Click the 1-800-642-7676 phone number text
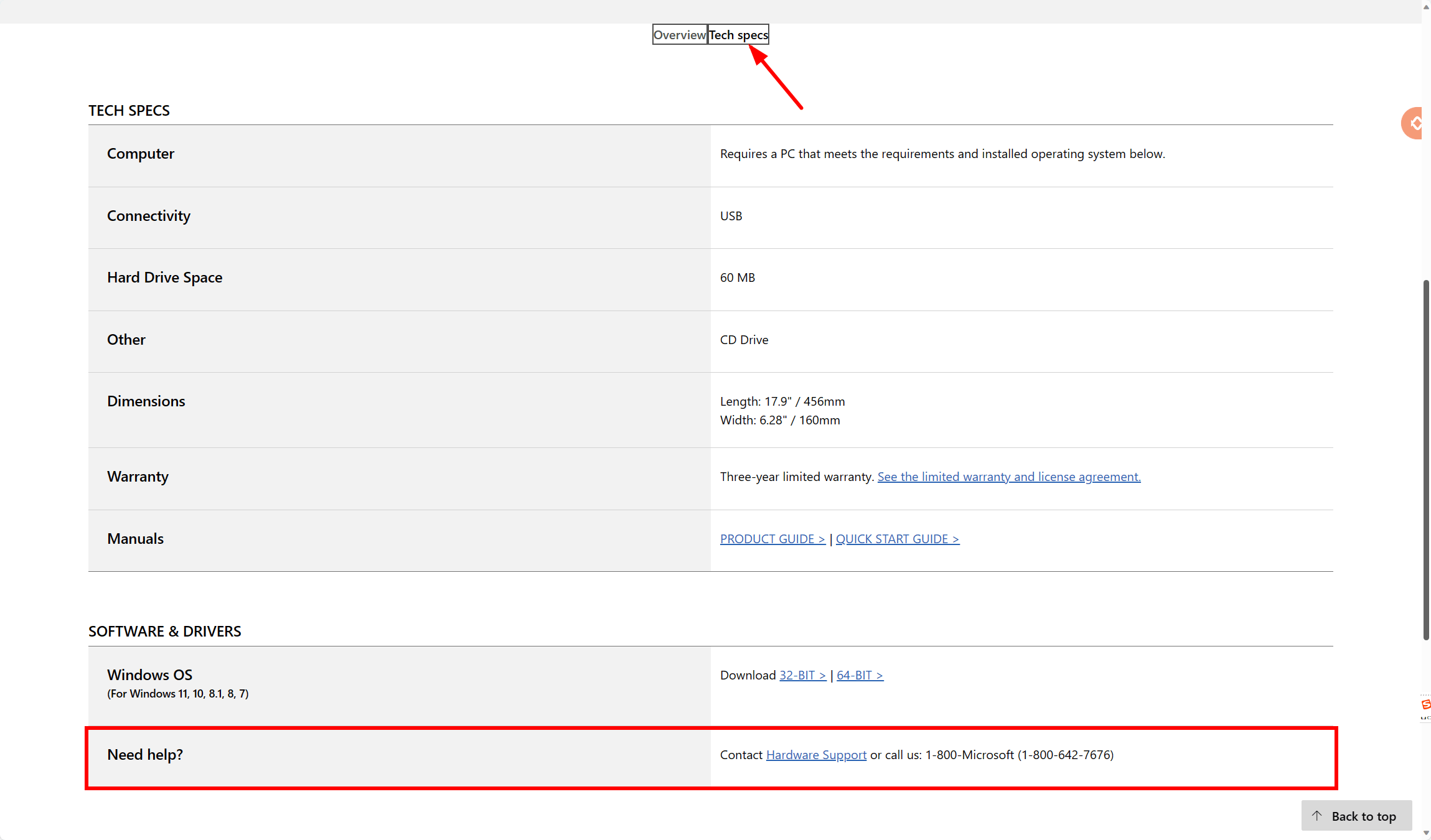Image resolution: width=1431 pixels, height=840 pixels. click(1066, 755)
